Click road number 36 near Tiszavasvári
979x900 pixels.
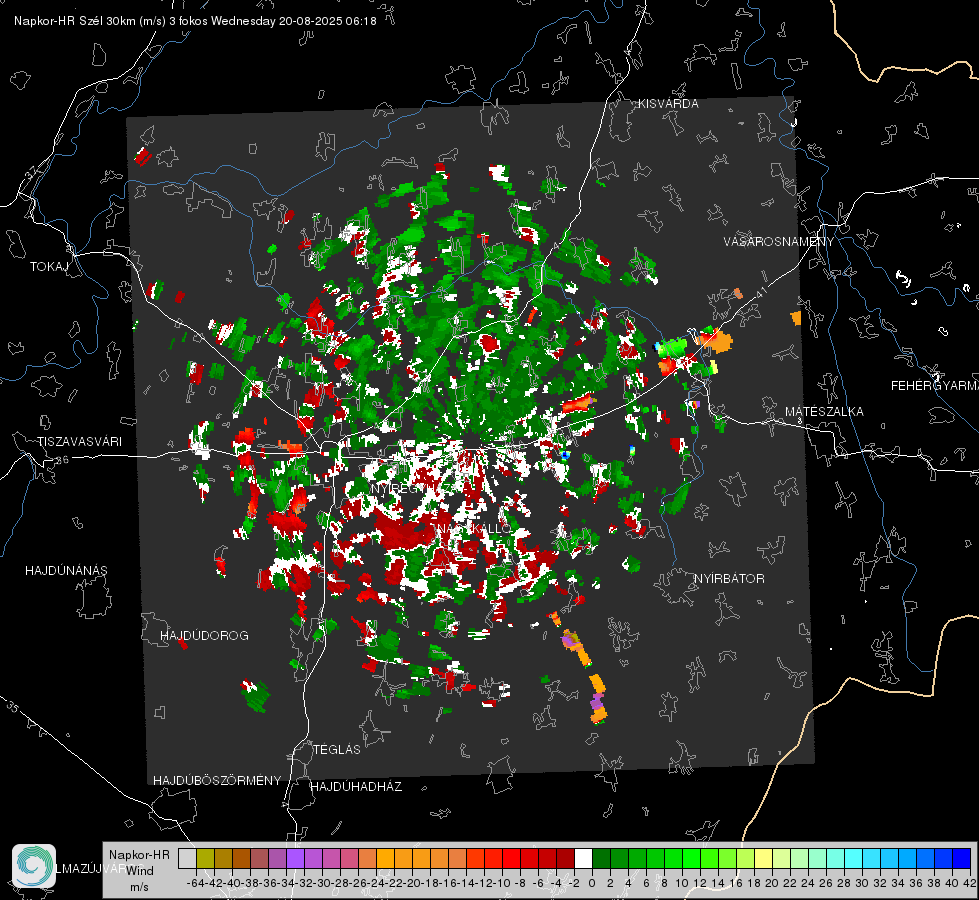pyautogui.click(x=62, y=460)
